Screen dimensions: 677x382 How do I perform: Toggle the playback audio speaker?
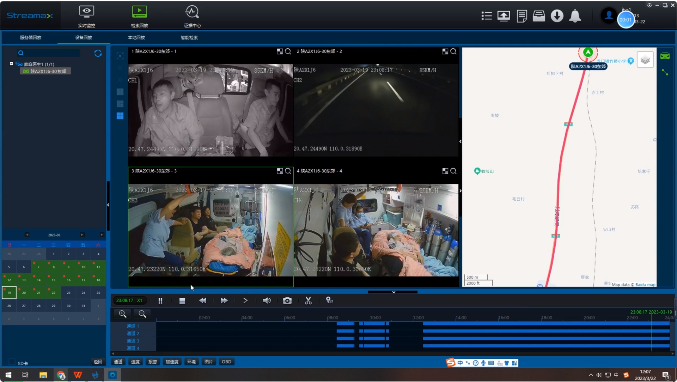266,300
